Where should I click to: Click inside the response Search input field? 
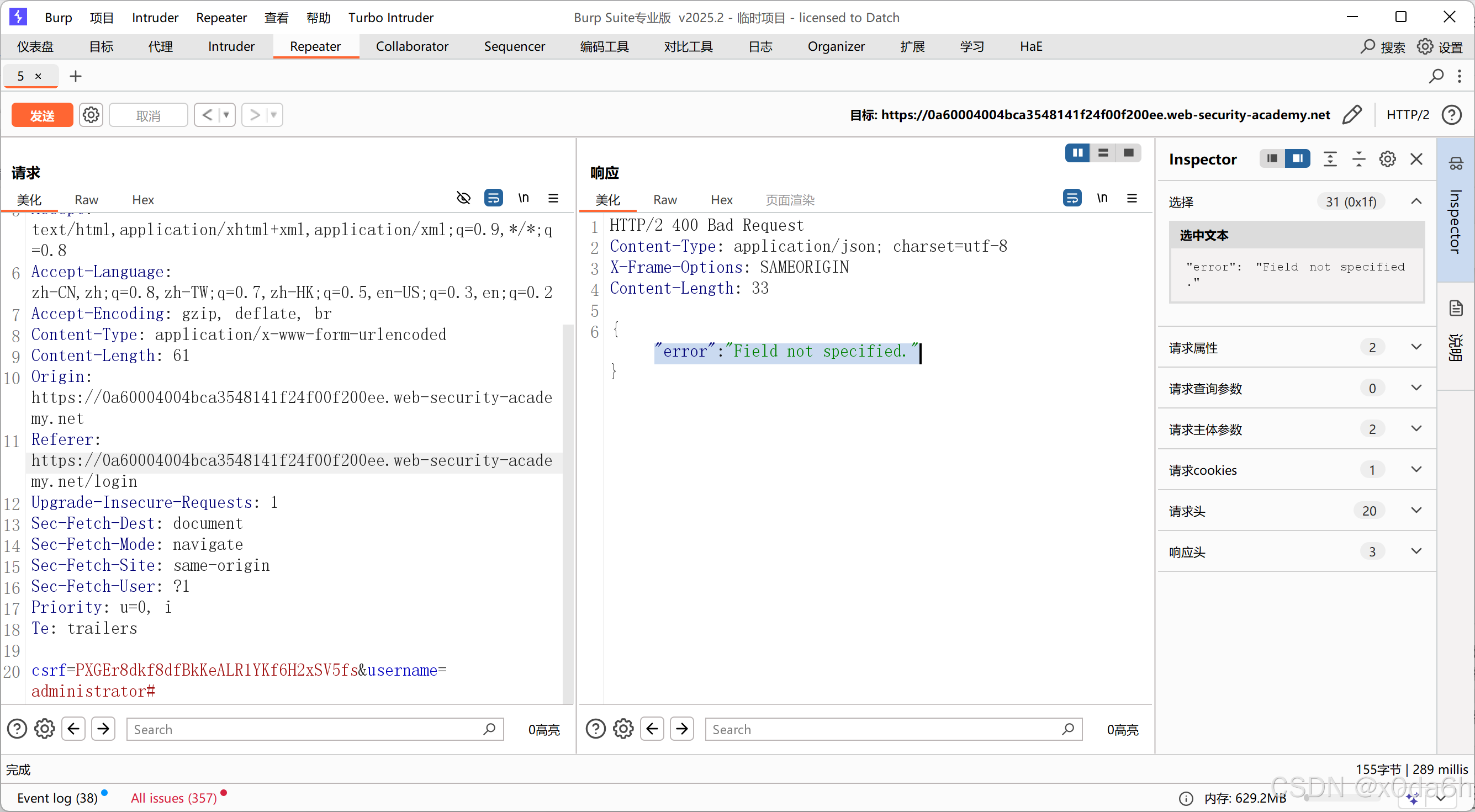coord(887,729)
